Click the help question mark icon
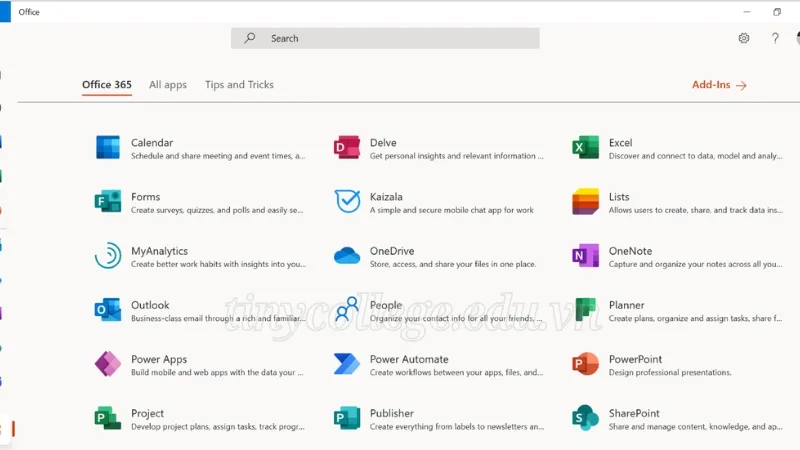 775,38
